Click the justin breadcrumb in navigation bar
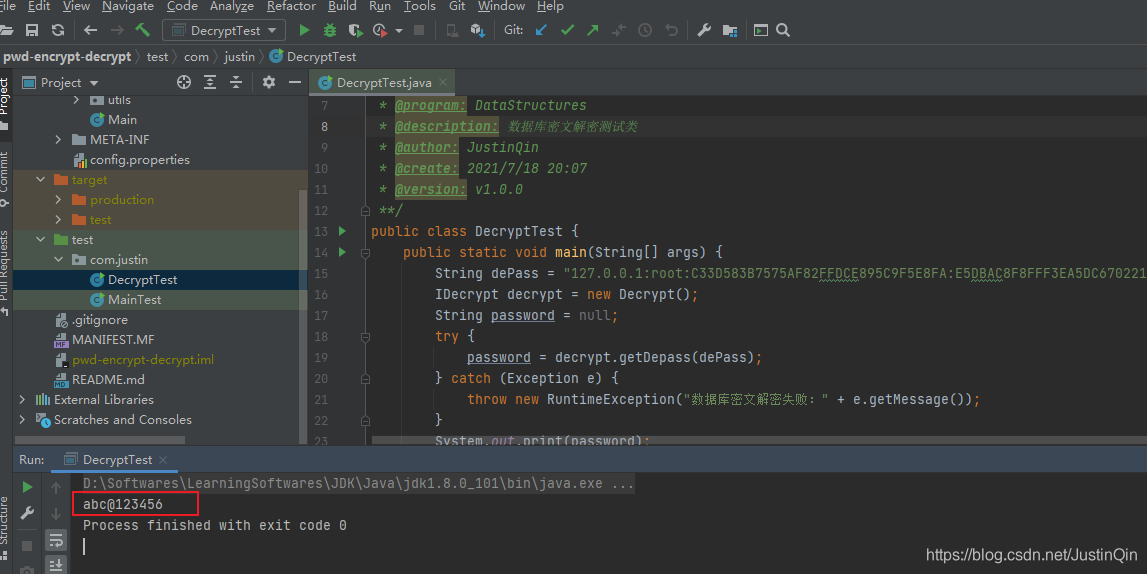This screenshot has width=1147, height=574. point(239,57)
